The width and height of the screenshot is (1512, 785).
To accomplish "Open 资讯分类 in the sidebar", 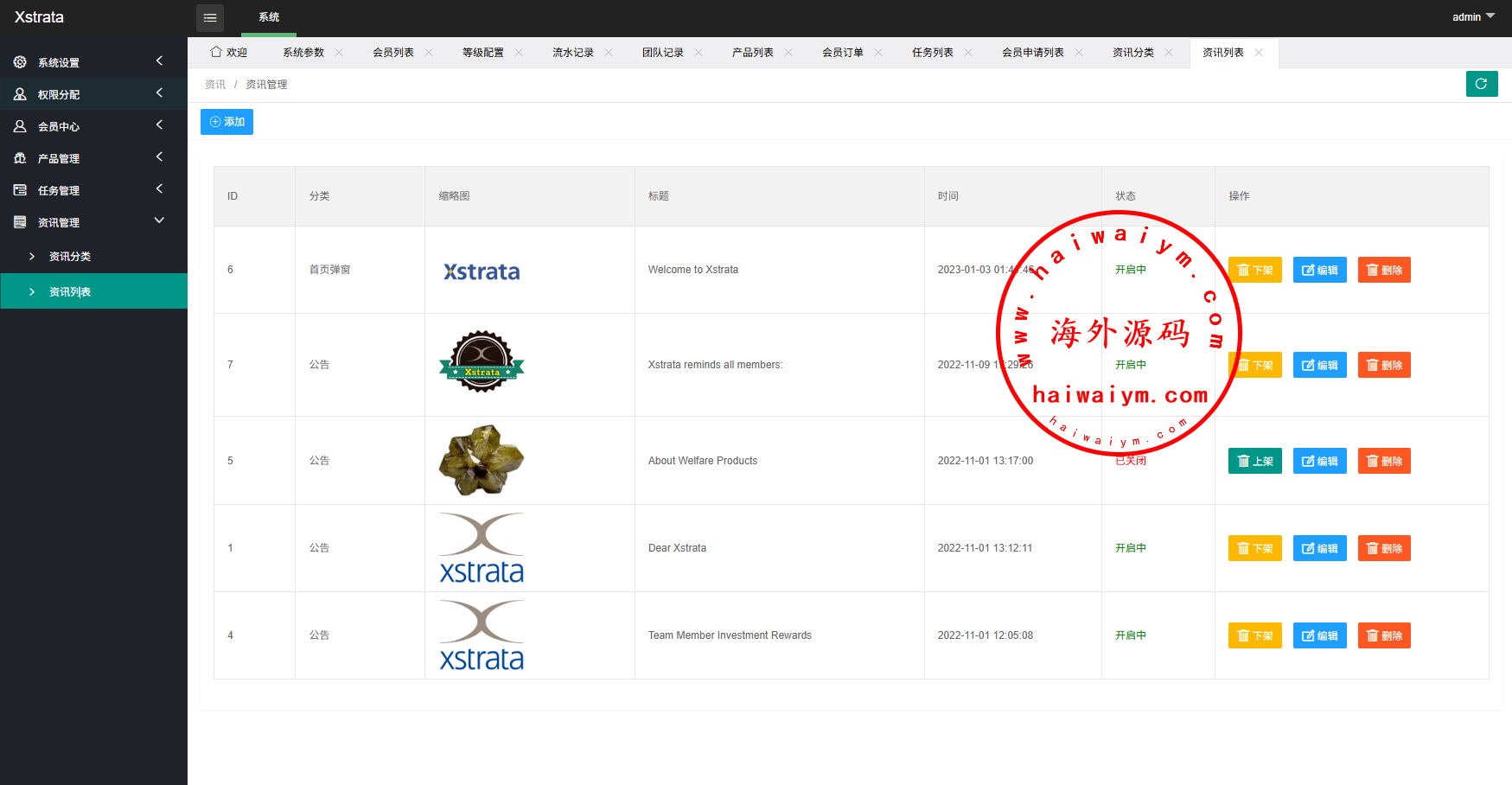I will point(70,257).
